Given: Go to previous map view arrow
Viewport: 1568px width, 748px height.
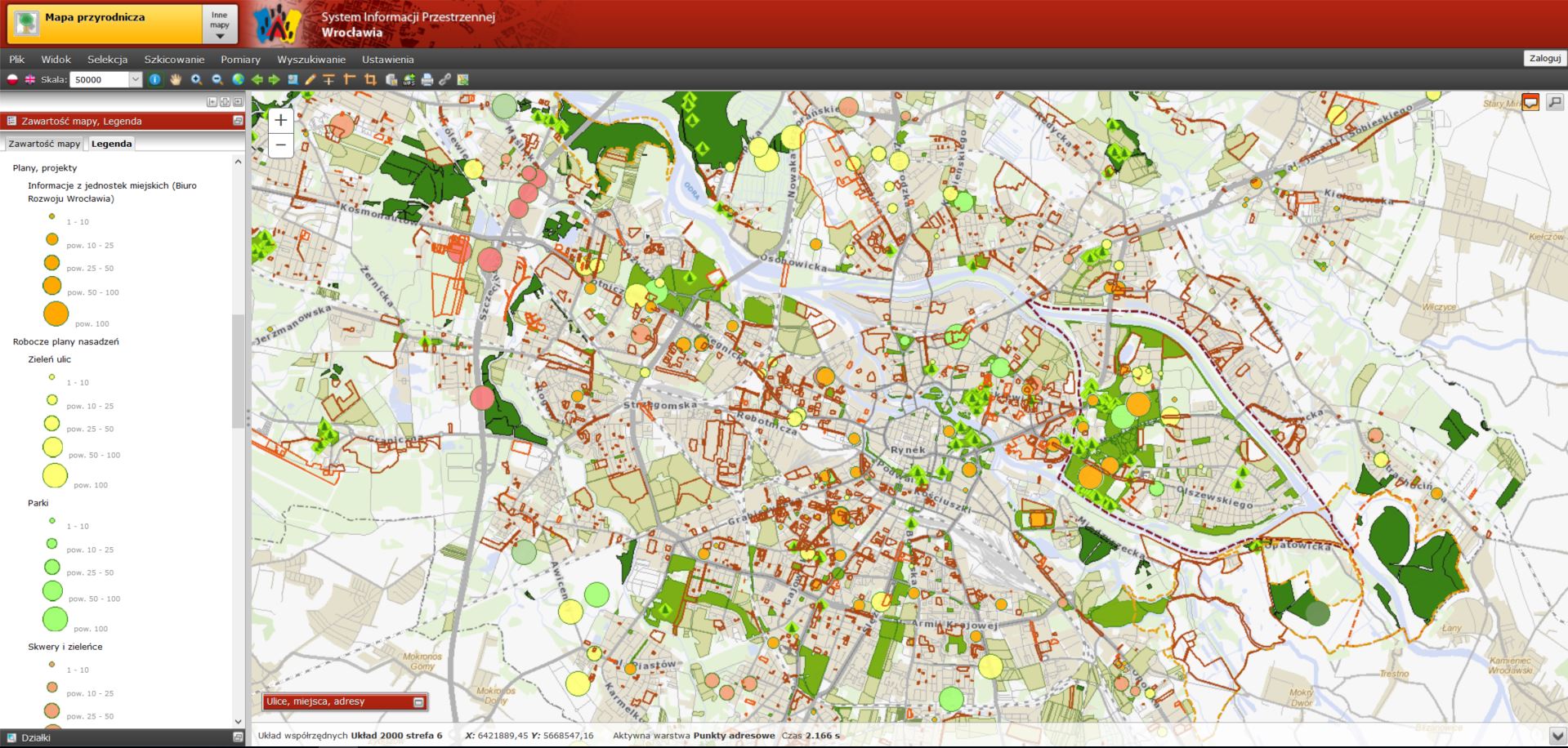Looking at the screenshot, I should click(x=257, y=79).
